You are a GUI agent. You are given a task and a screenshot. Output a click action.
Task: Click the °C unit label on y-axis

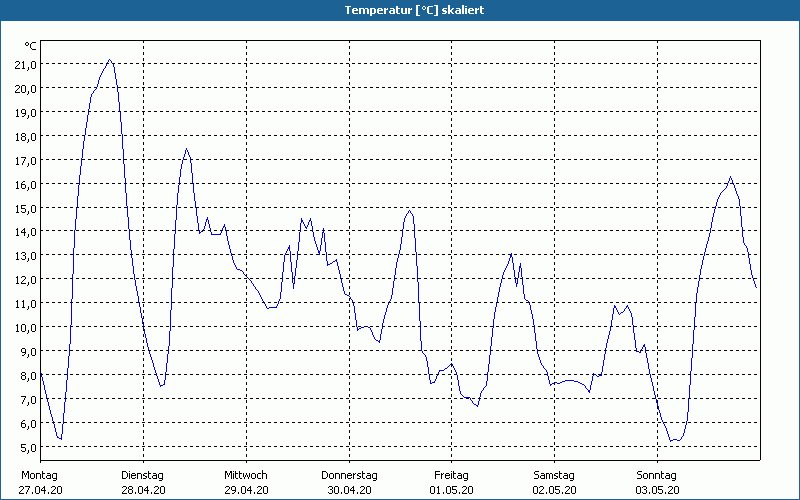click(30, 46)
